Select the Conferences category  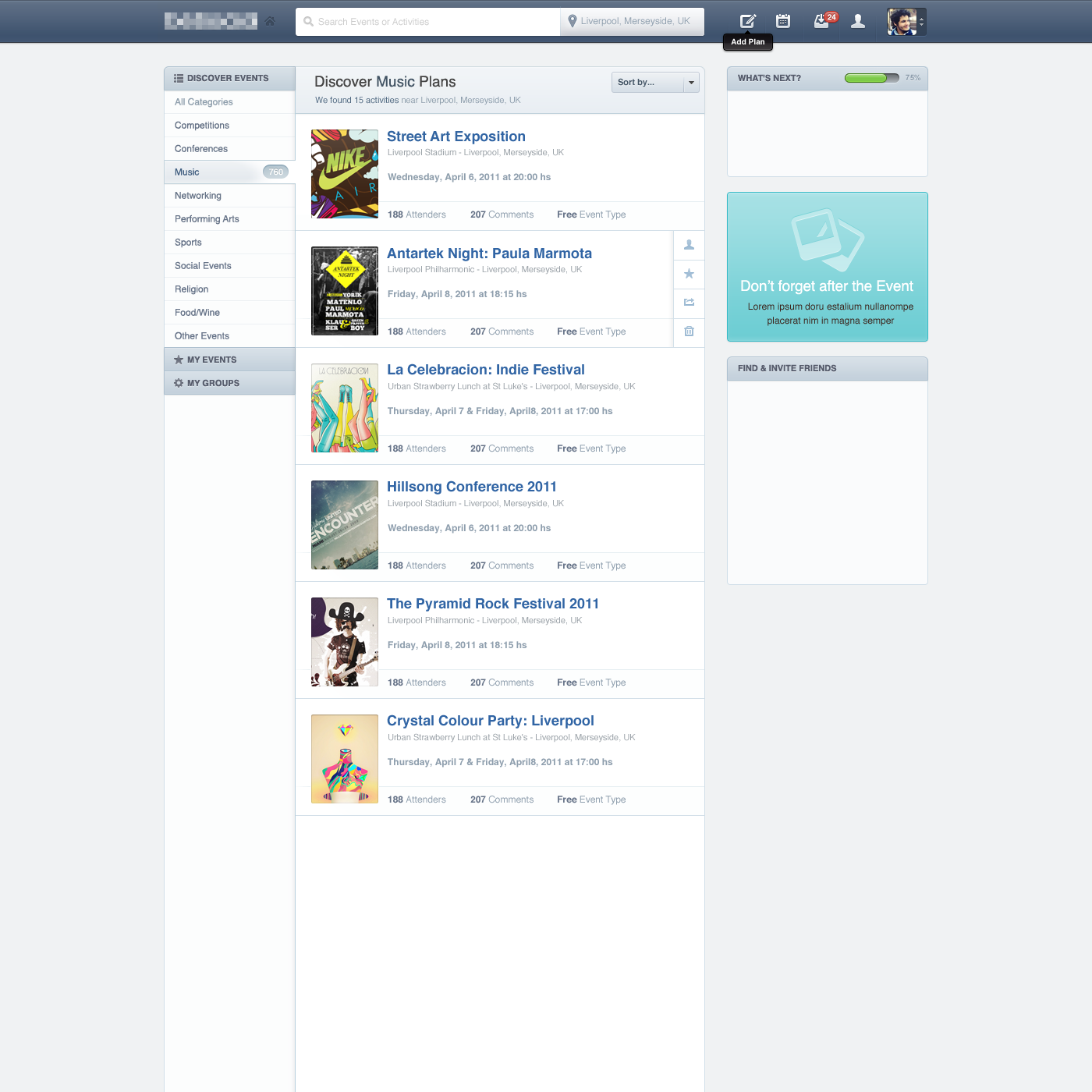tap(229, 149)
